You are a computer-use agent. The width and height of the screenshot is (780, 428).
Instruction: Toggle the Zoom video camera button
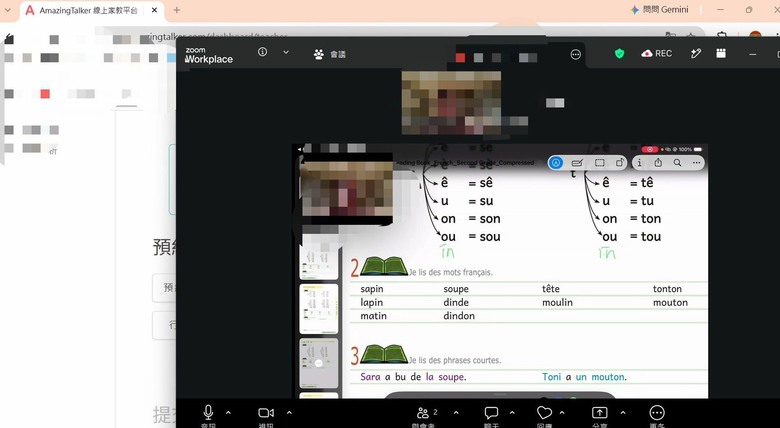pyautogui.click(x=266, y=413)
